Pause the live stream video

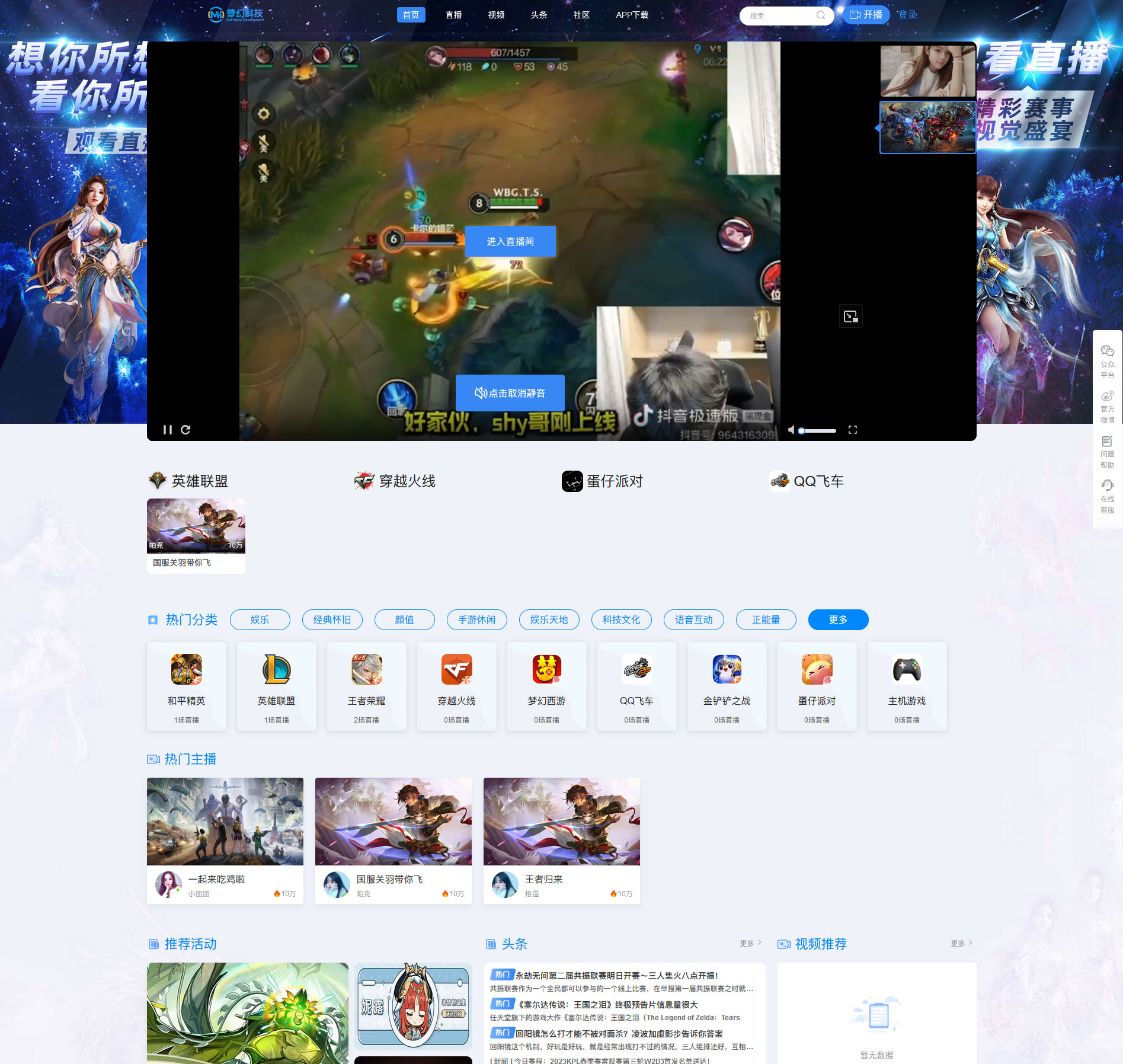[x=168, y=430]
